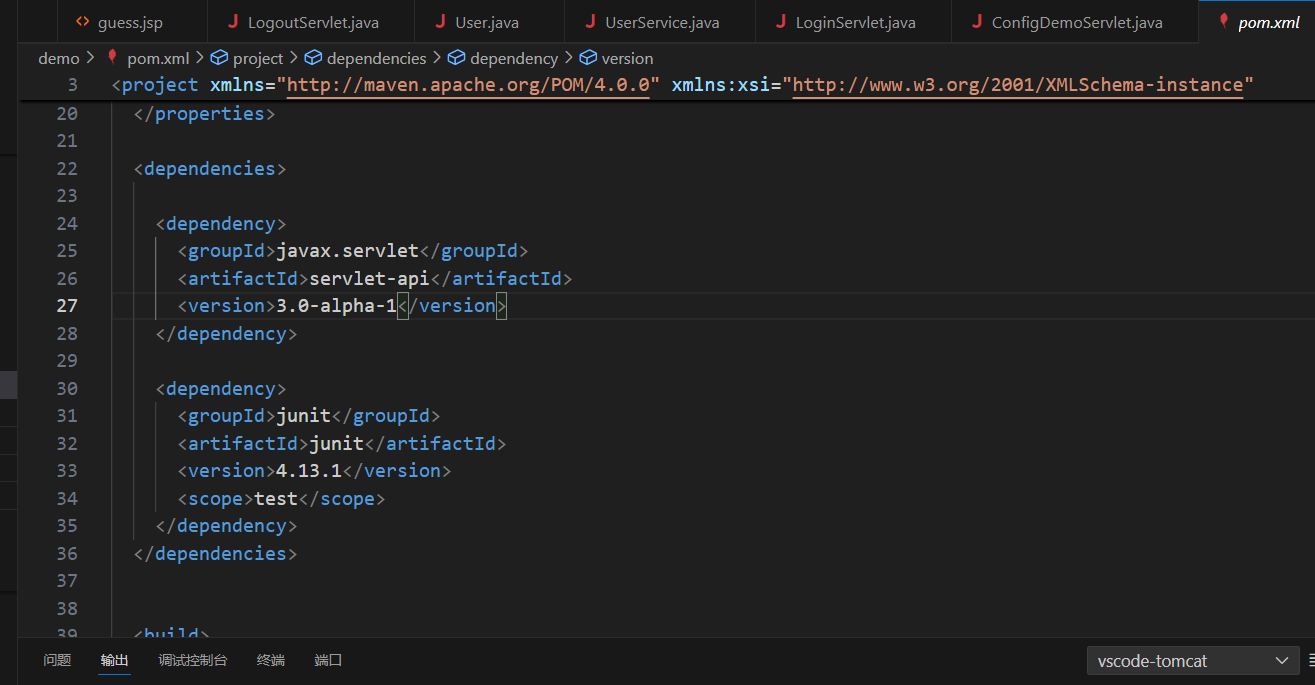Follow the w3.org XMLSchema-instance URL link
1315x685 pixels.
click(x=1018, y=86)
